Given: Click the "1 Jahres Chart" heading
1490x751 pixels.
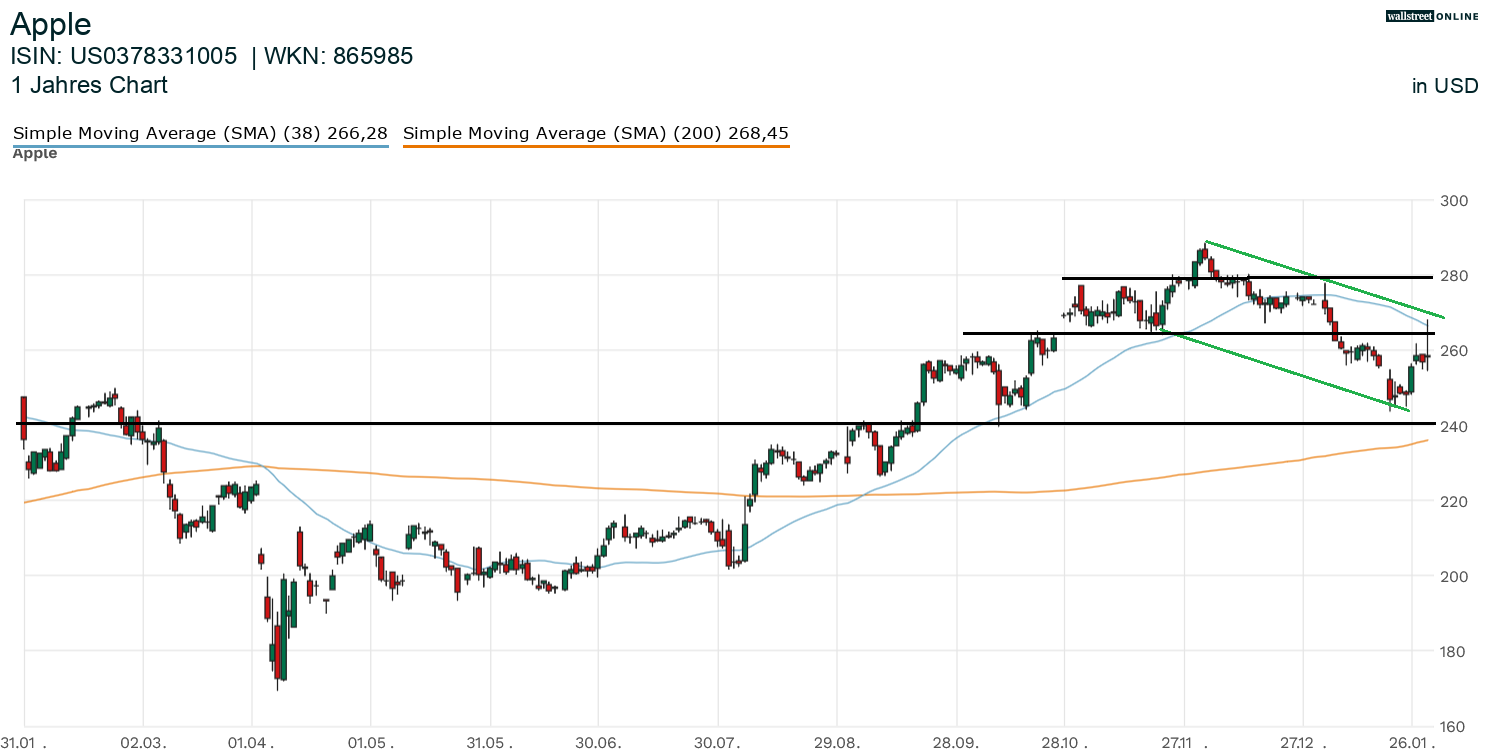Looking at the screenshot, I should coord(89,85).
